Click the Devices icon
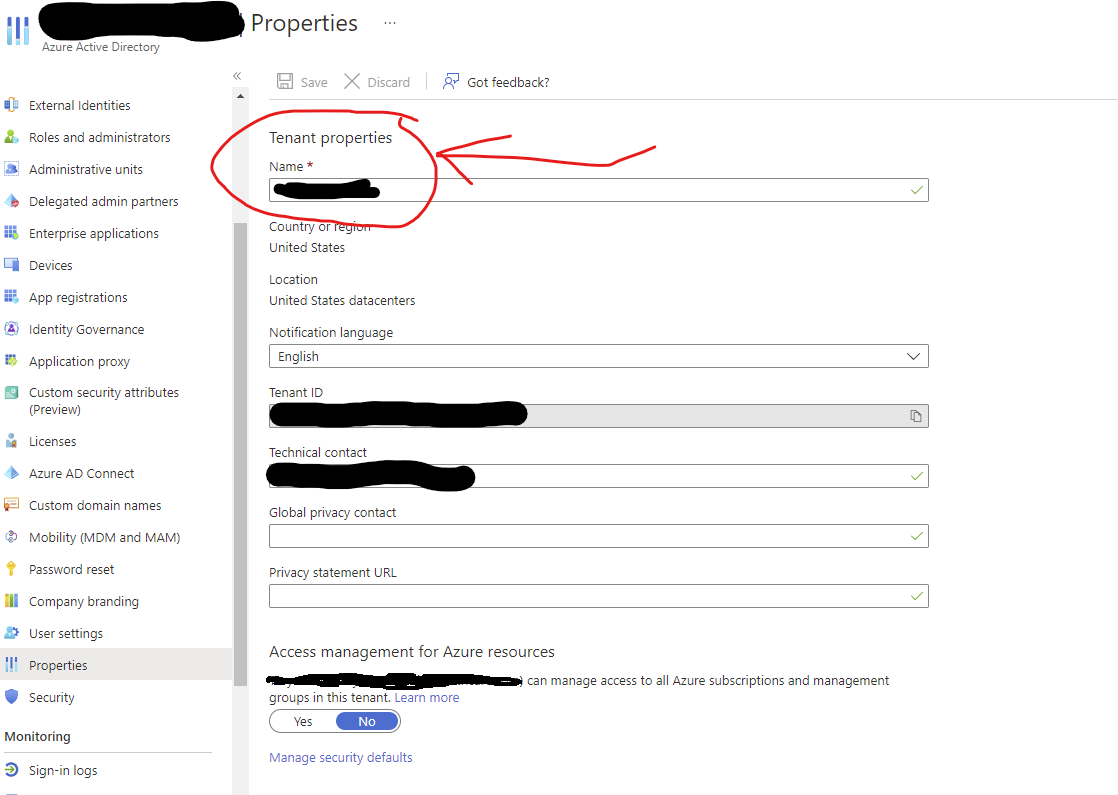 (11, 265)
